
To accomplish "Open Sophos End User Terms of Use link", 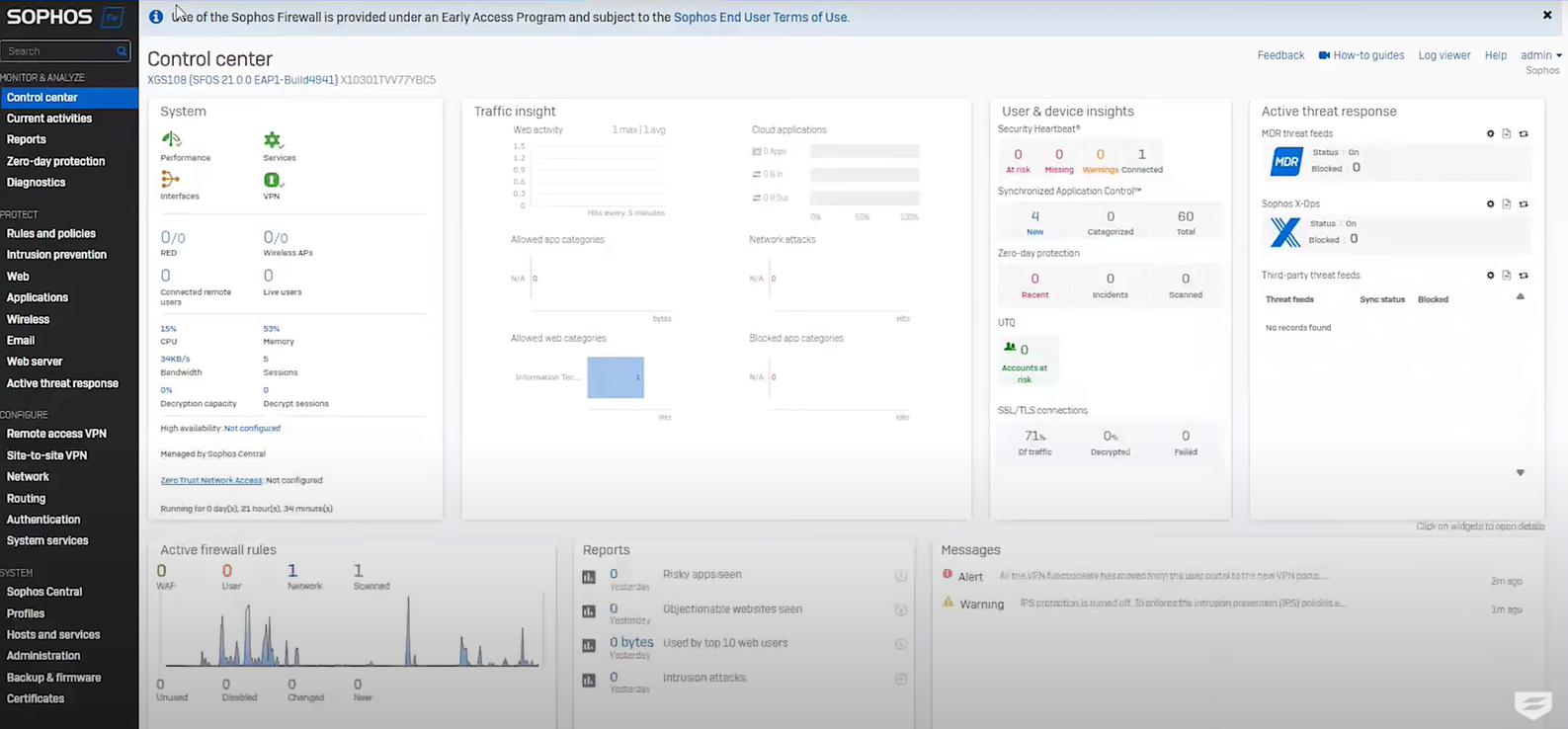I will point(761,17).
